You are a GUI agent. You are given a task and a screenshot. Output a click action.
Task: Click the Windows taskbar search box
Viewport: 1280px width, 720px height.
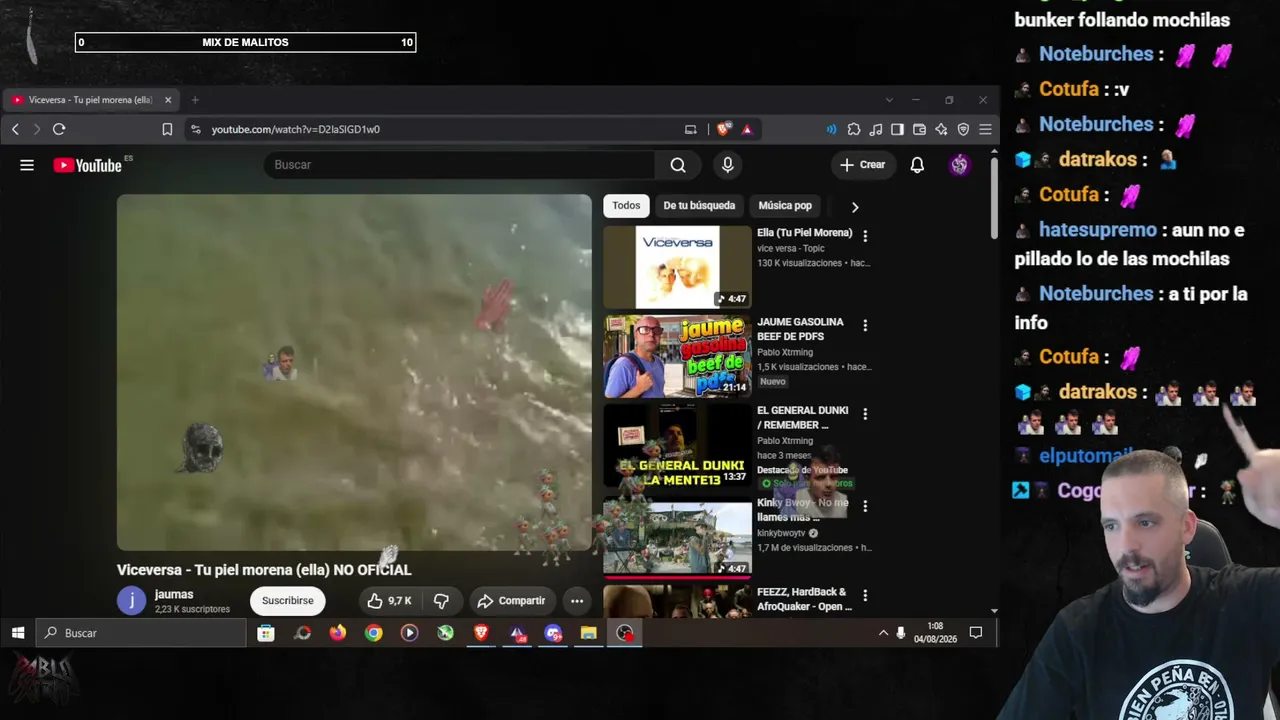pos(141,633)
